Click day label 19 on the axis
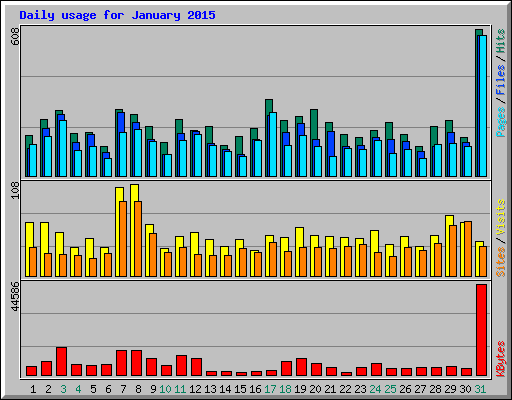Viewport: 512px width, 400px height. point(300,389)
